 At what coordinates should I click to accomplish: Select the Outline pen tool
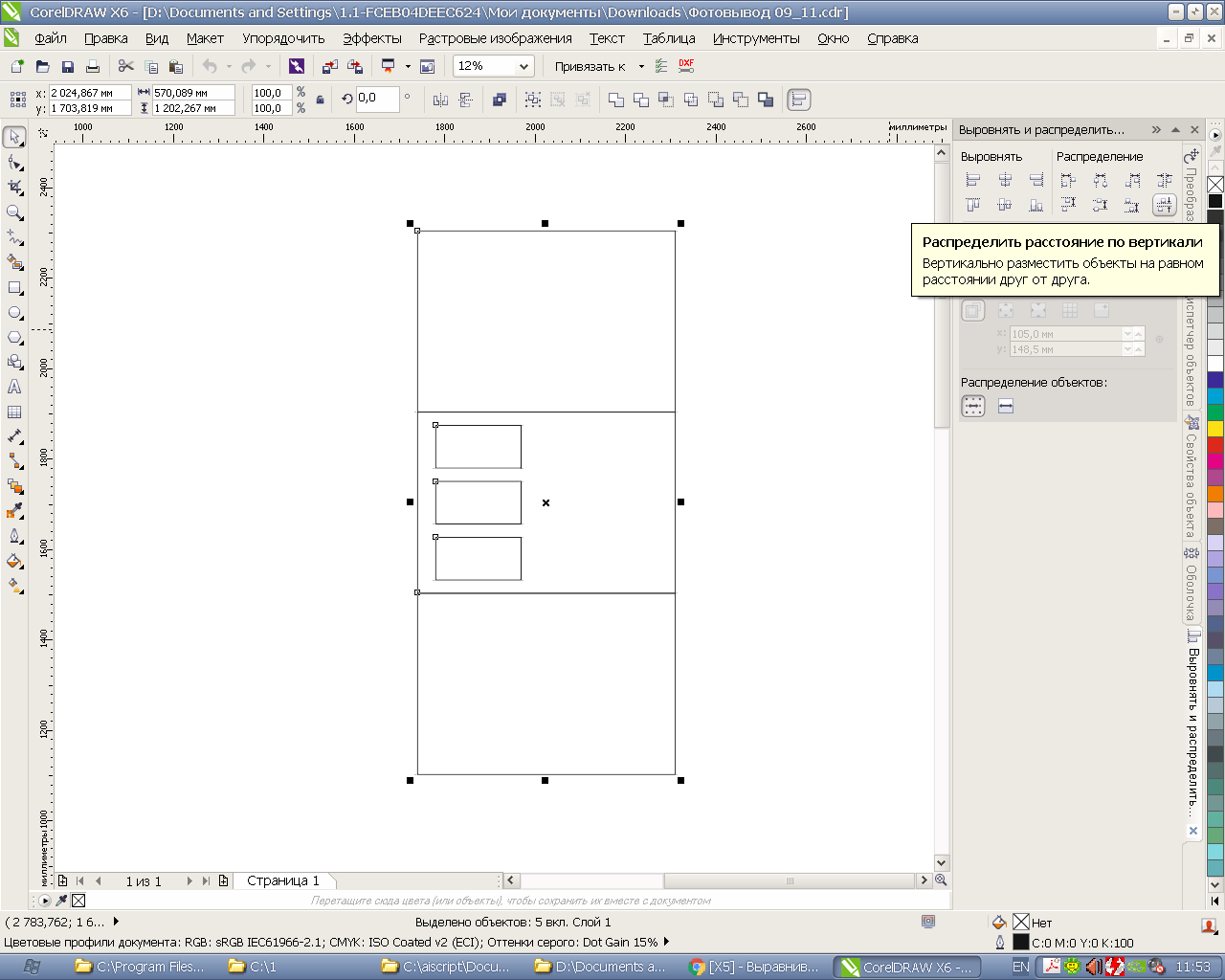[14, 536]
